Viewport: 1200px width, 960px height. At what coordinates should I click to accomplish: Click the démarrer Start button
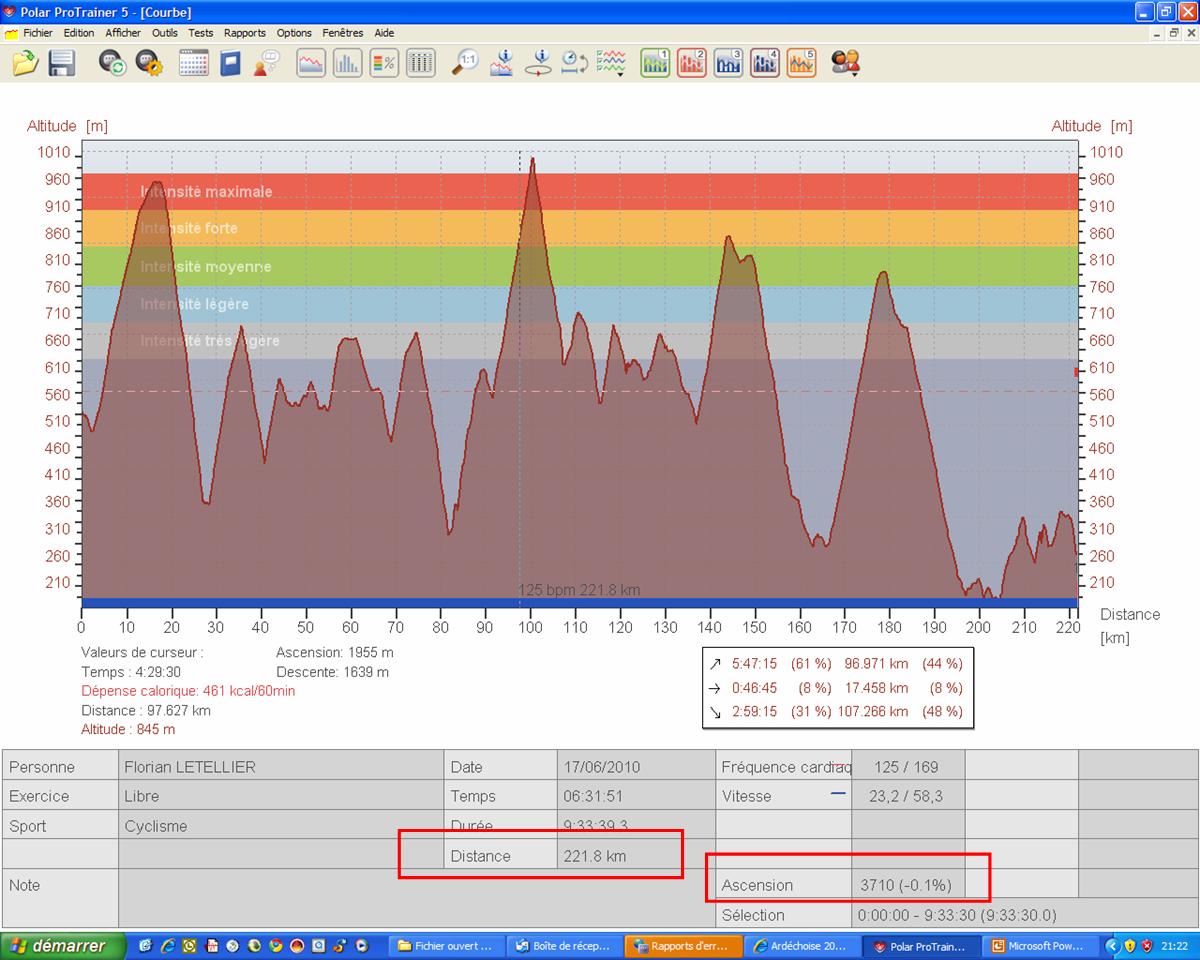(63, 945)
